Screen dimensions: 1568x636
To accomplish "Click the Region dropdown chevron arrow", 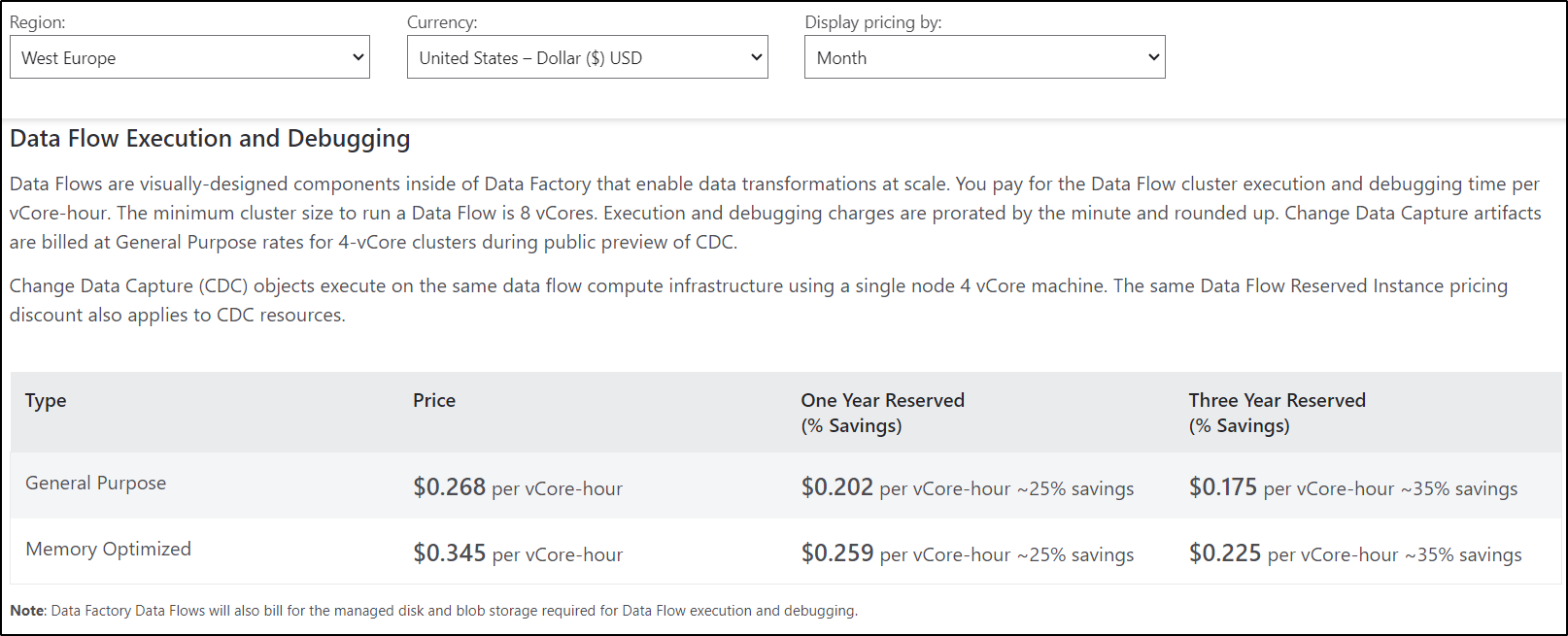I will click(358, 57).
